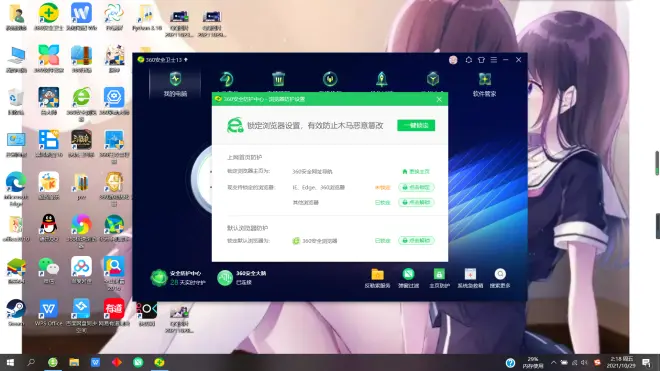Open the 搜索更多 search more tool
660x371 pixels.
pyautogui.click(x=500, y=278)
